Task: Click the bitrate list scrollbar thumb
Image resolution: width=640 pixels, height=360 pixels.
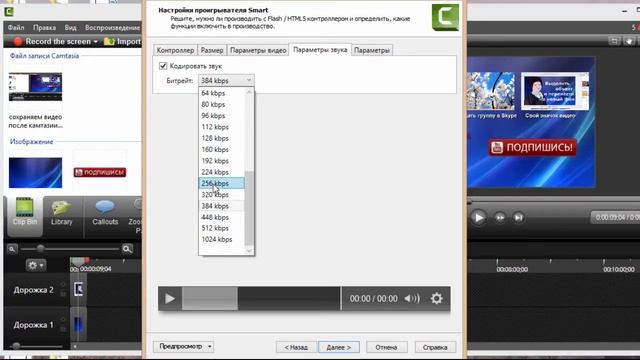Action: coord(249,208)
